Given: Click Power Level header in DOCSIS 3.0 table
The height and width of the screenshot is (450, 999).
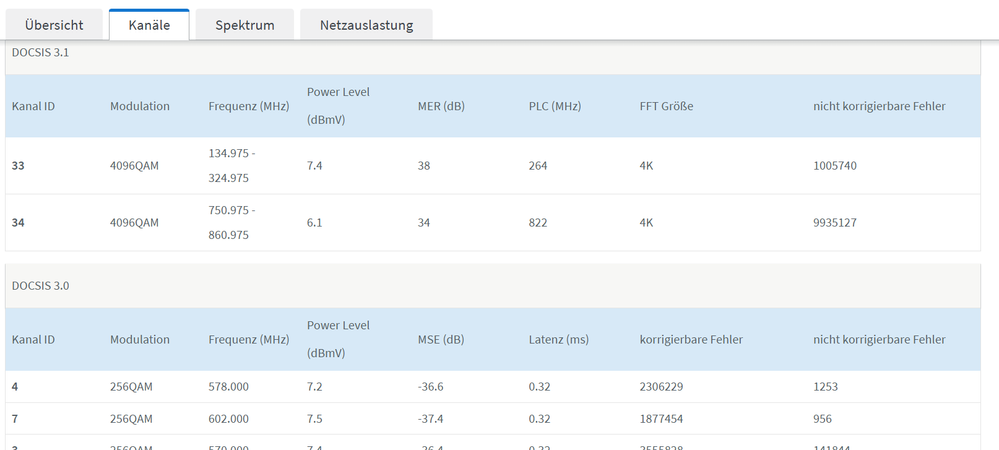Looking at the screenshot, I should pos(338,339).
